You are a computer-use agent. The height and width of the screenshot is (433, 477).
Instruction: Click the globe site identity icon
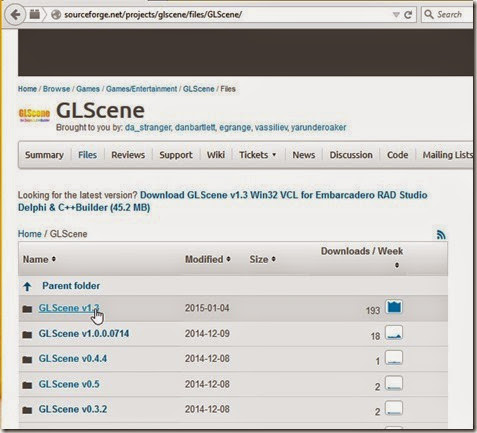[56, 15]
